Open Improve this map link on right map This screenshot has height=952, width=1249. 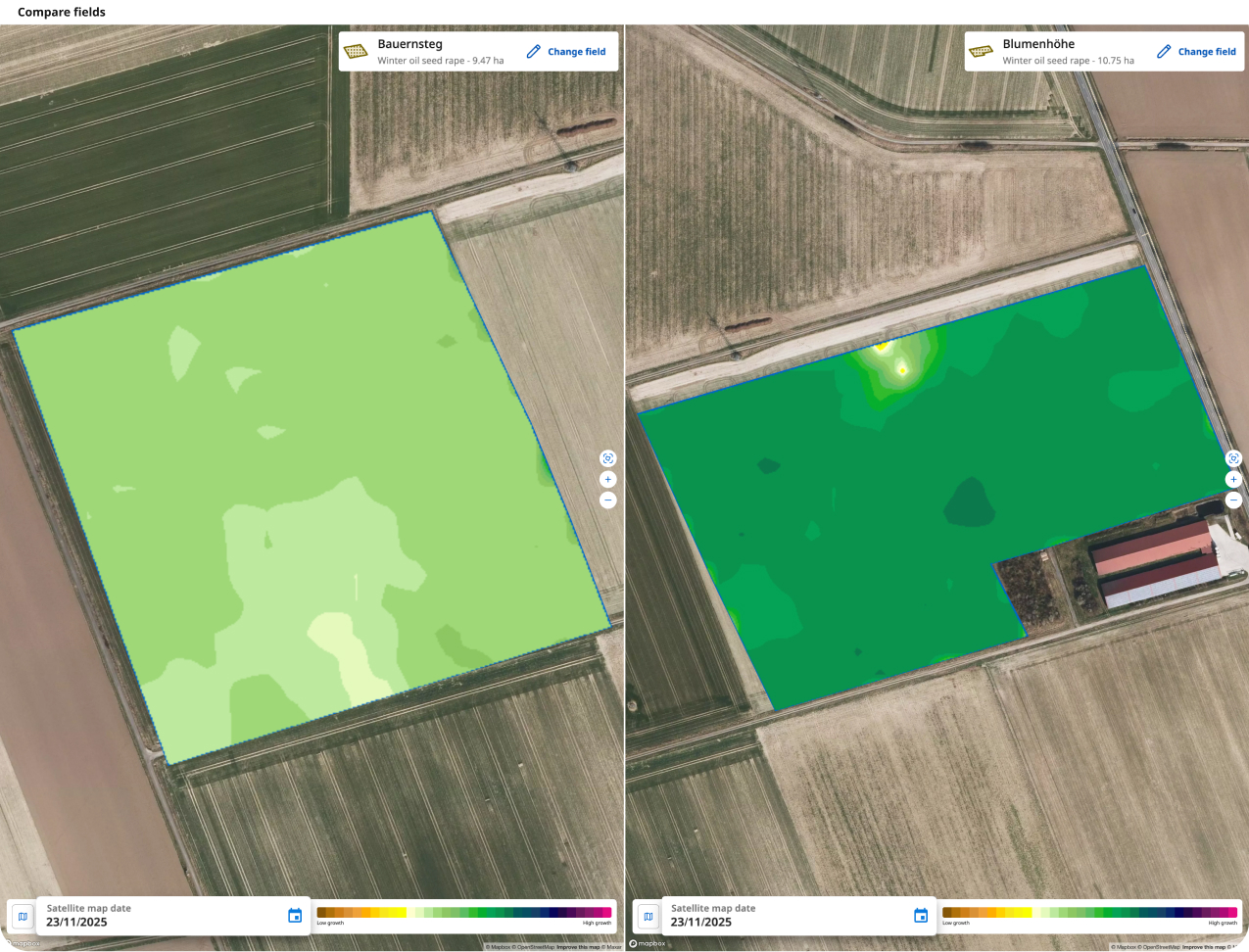point(1203,947)
